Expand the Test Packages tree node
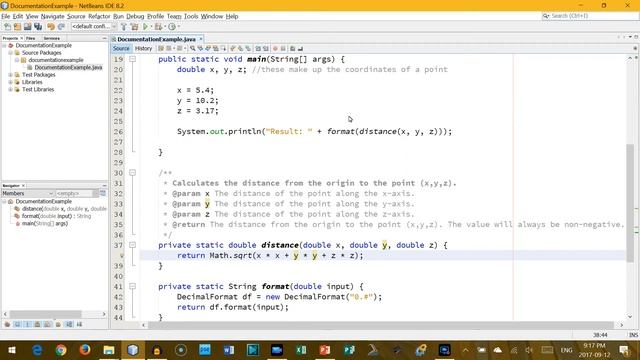 [x=10, y=75]
